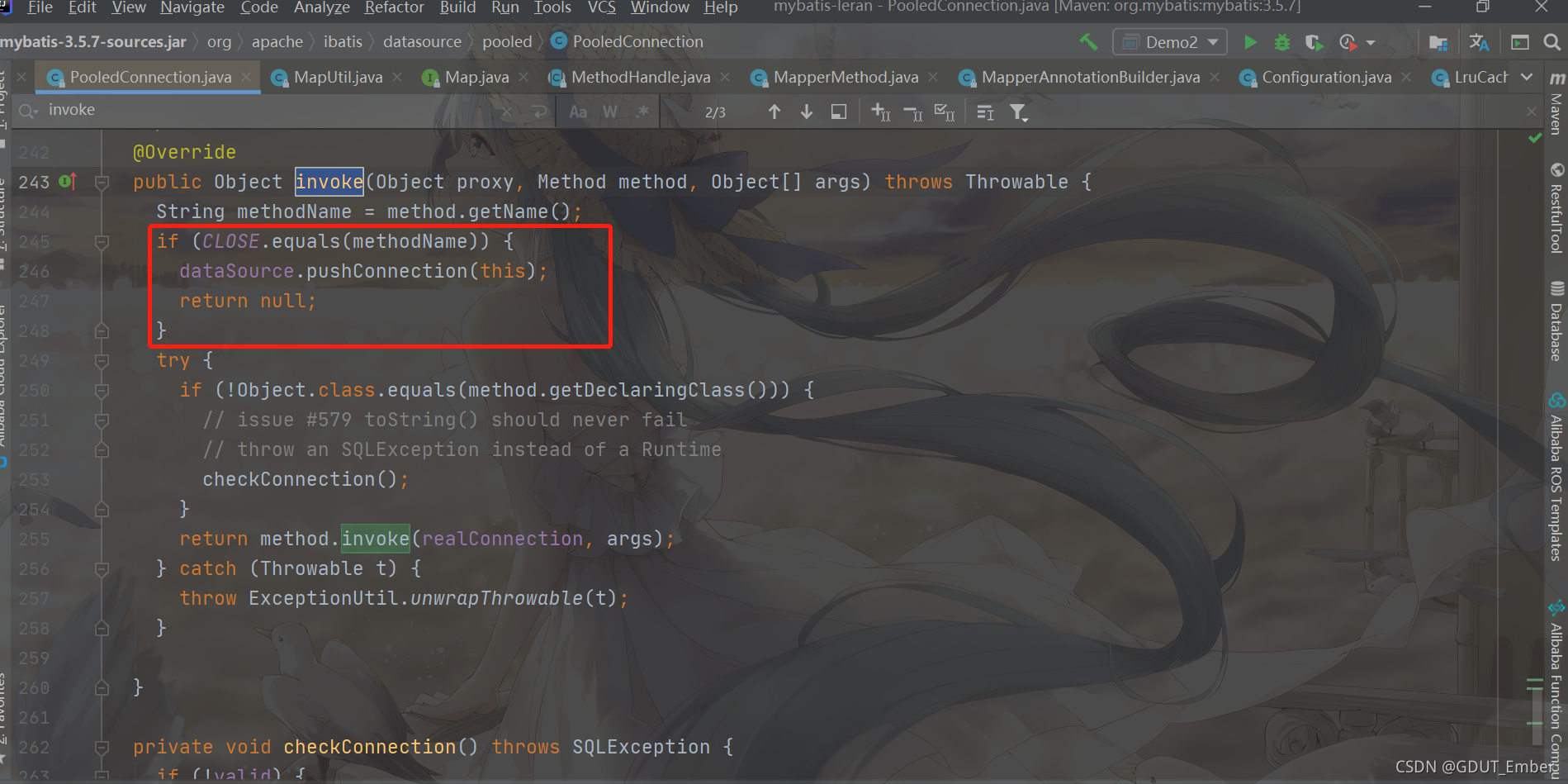Open search results in Find window
Viewport: 1568px width, 784px height.
point(839,112)
